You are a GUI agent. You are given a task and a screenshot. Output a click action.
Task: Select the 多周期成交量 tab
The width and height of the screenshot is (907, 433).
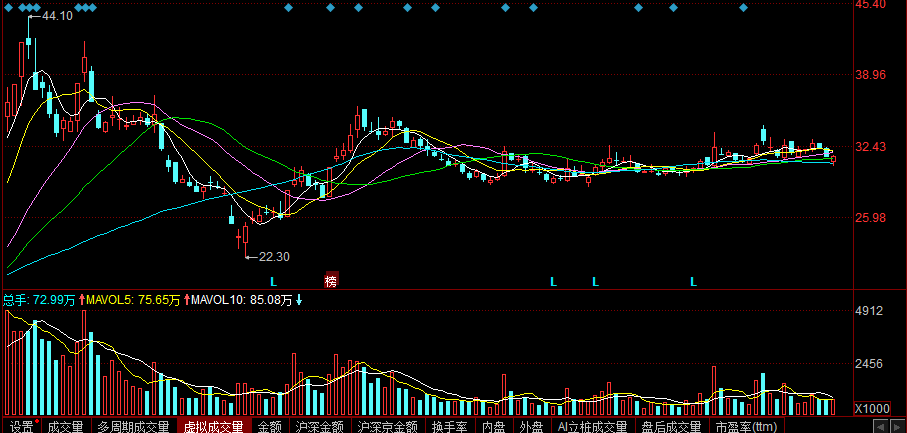click(134, 427)
